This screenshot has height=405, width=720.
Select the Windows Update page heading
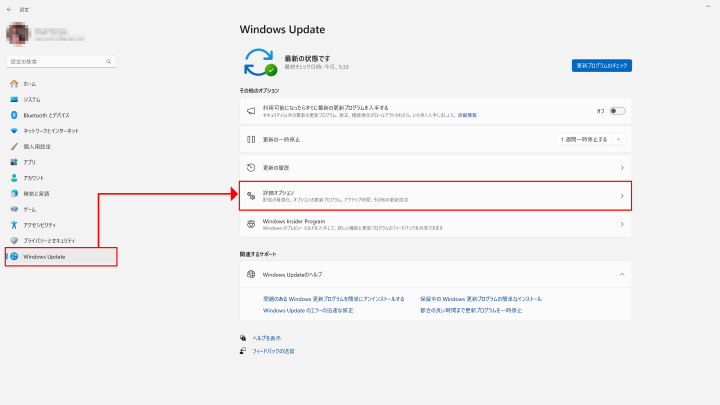pyautogui.click(x=282, y=29)
